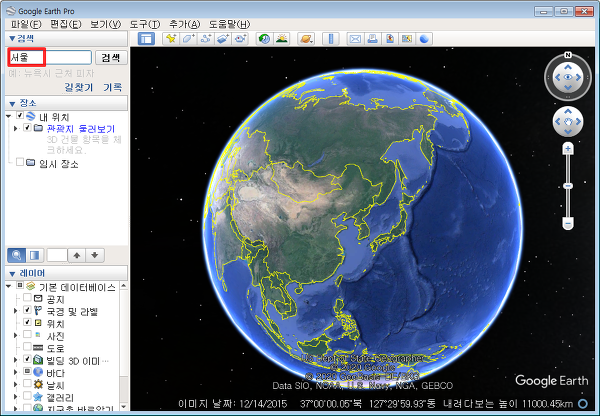Viewport: 600px width, 416px height.
Task: Select the add image overlay tool
Action: pos(223,39)
